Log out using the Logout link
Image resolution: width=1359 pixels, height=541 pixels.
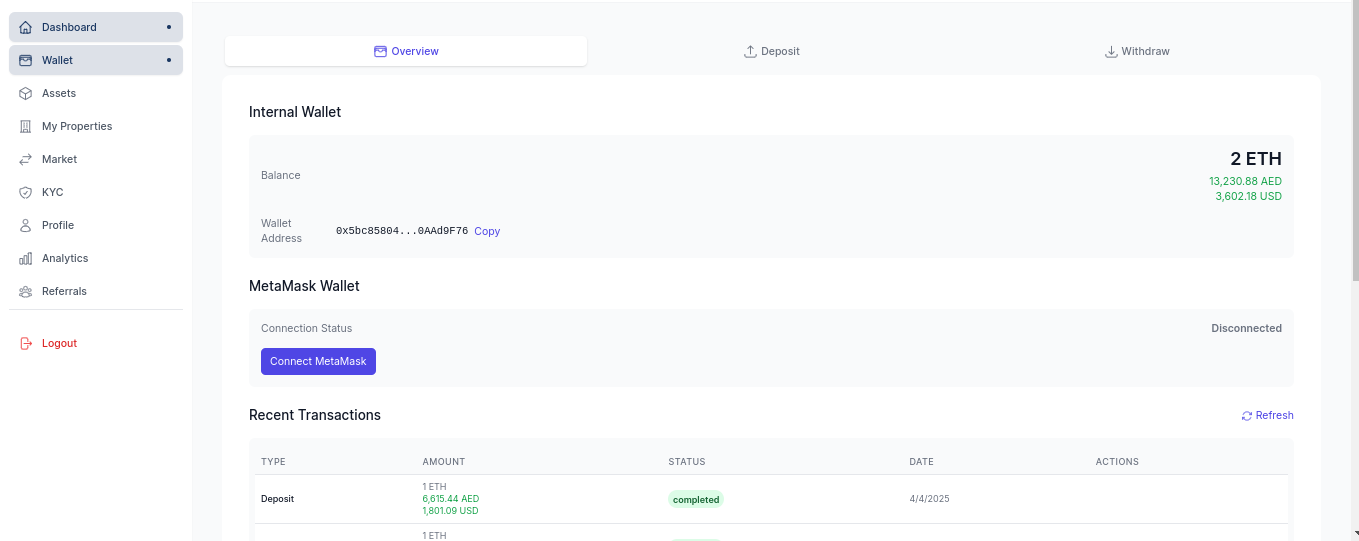[96, 343]
